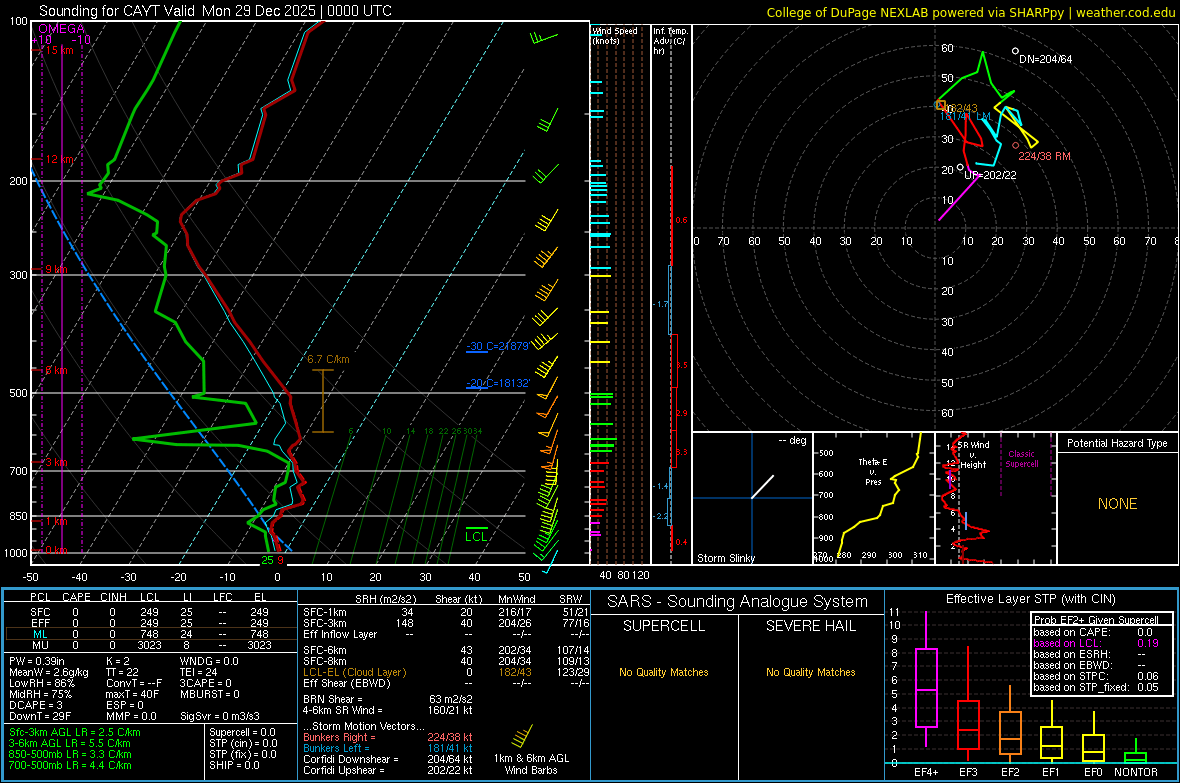The image size is (1180, 783).
Task: Click the 'LCL-EL (Cloud Layer)' row
Action: coord(446,672)
